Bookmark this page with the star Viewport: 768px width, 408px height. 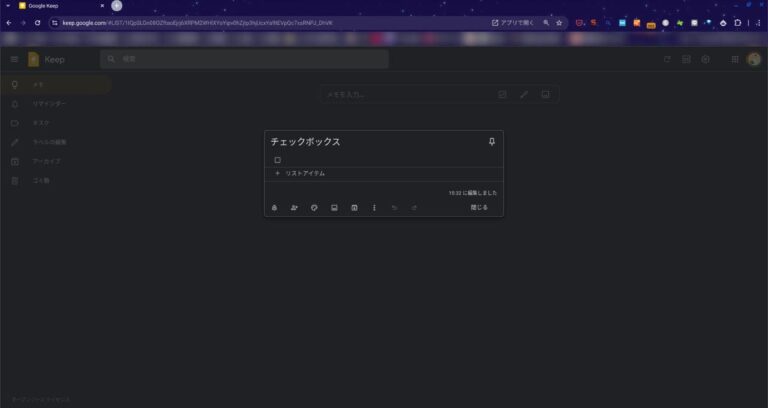(559, 23)
